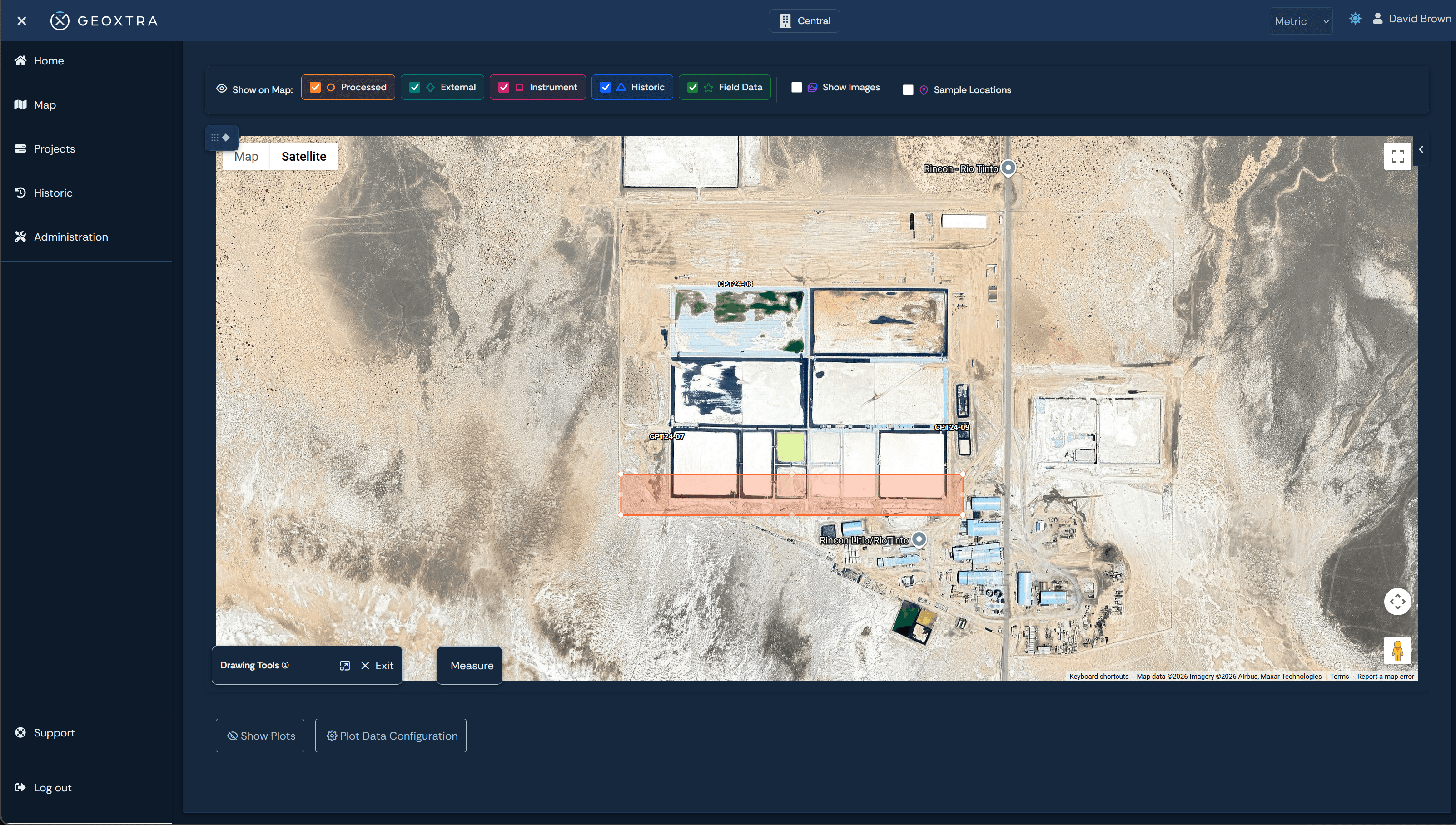The height and width of the screenshot is (825, 1456).
Task: Disable the Historic layer checkbox
Action: coord(605,87)
